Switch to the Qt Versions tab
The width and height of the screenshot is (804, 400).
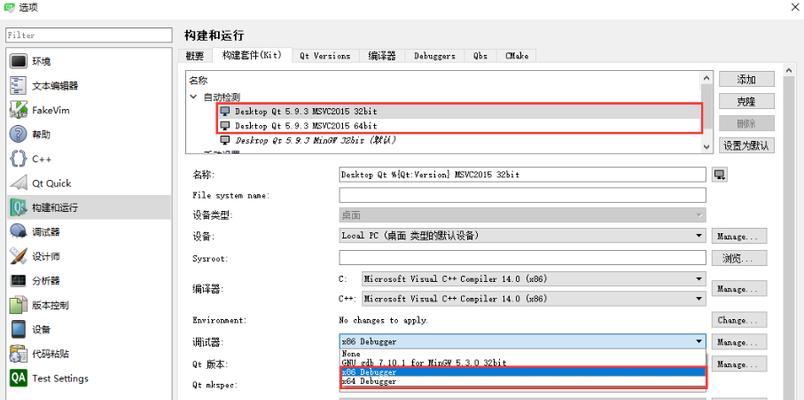(x=325, y=56)
